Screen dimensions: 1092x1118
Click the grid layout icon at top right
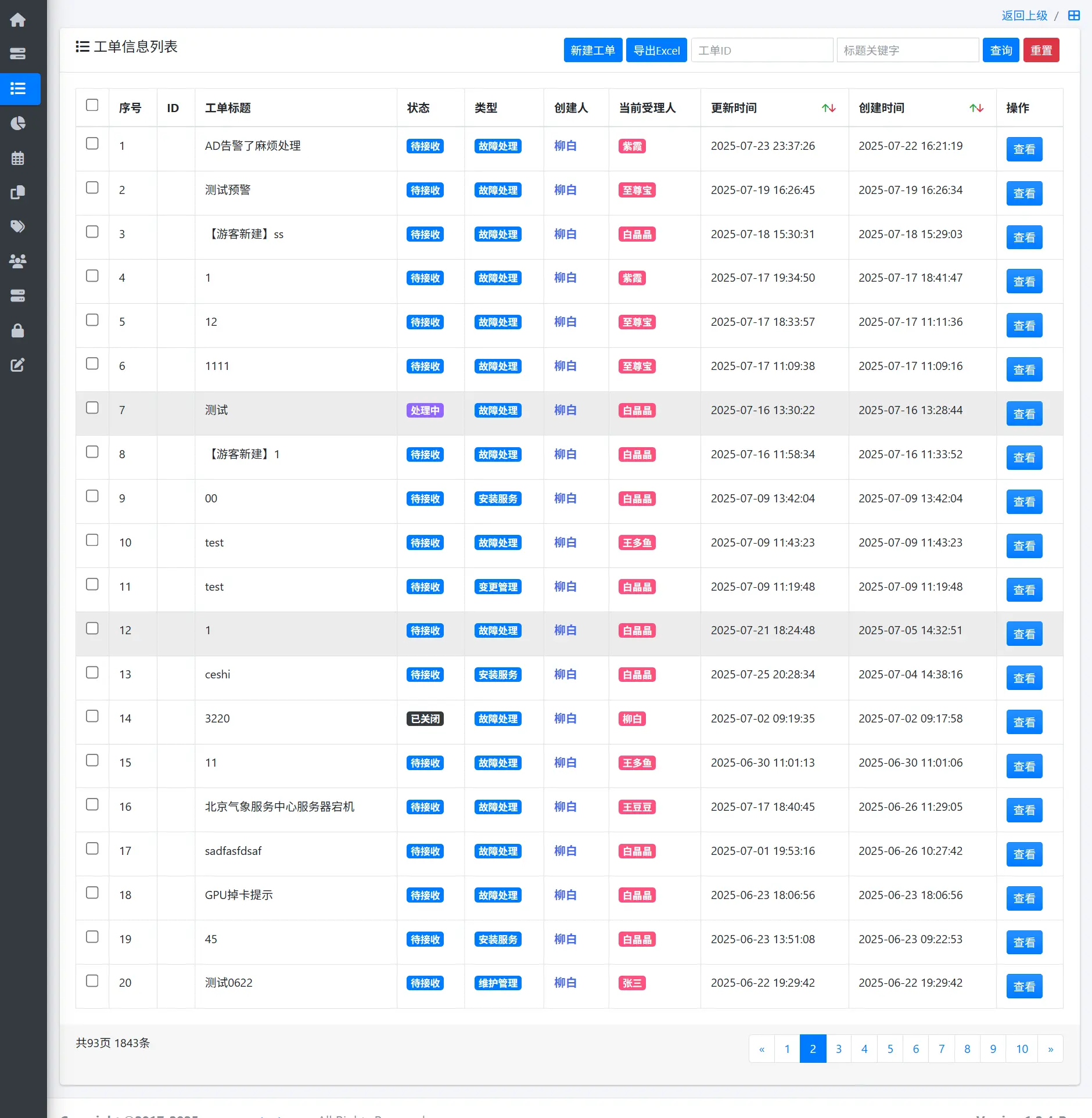1074,16
